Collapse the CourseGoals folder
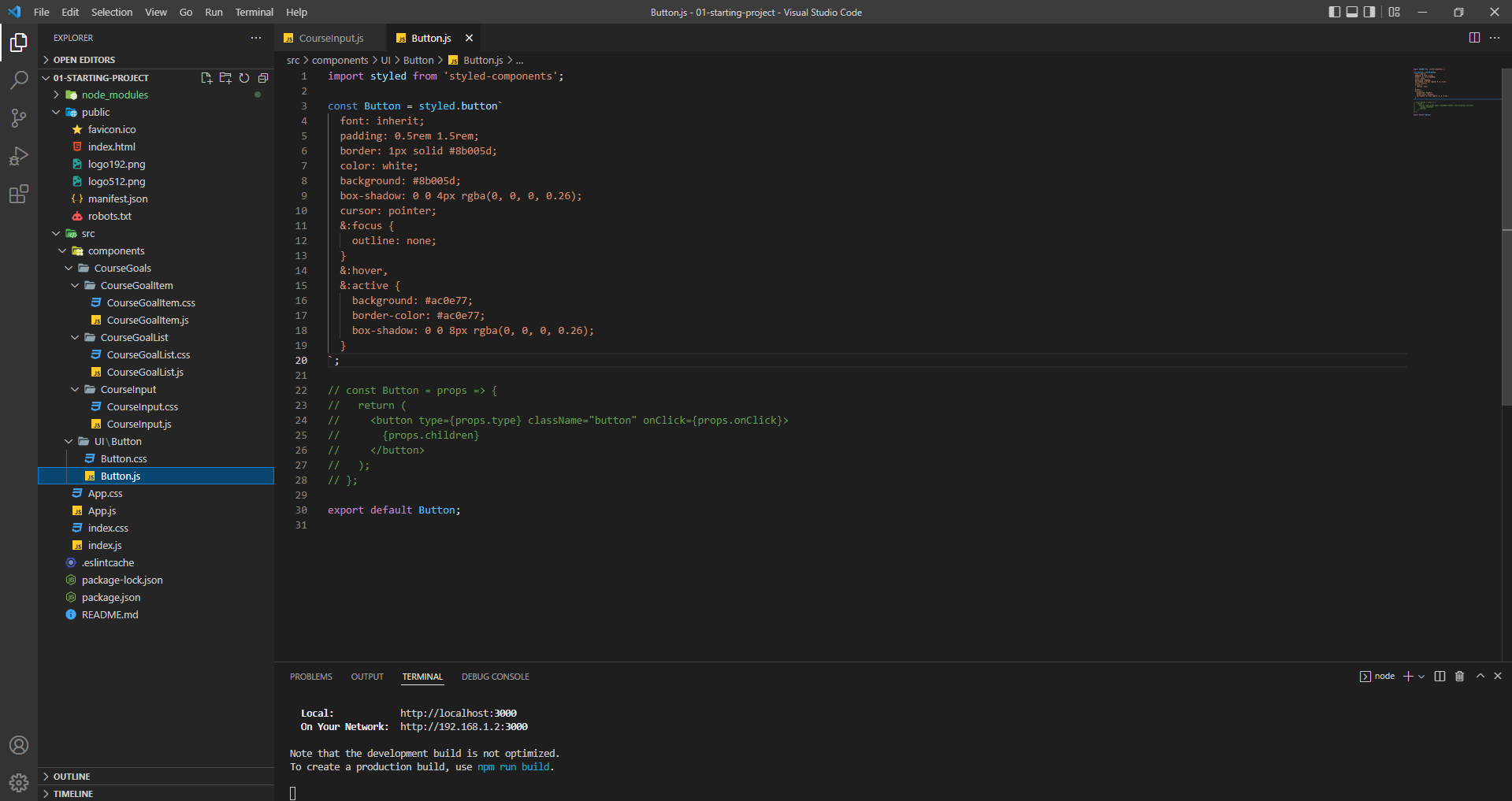The width and height of the screenshot is (1512, 801). 156,268
